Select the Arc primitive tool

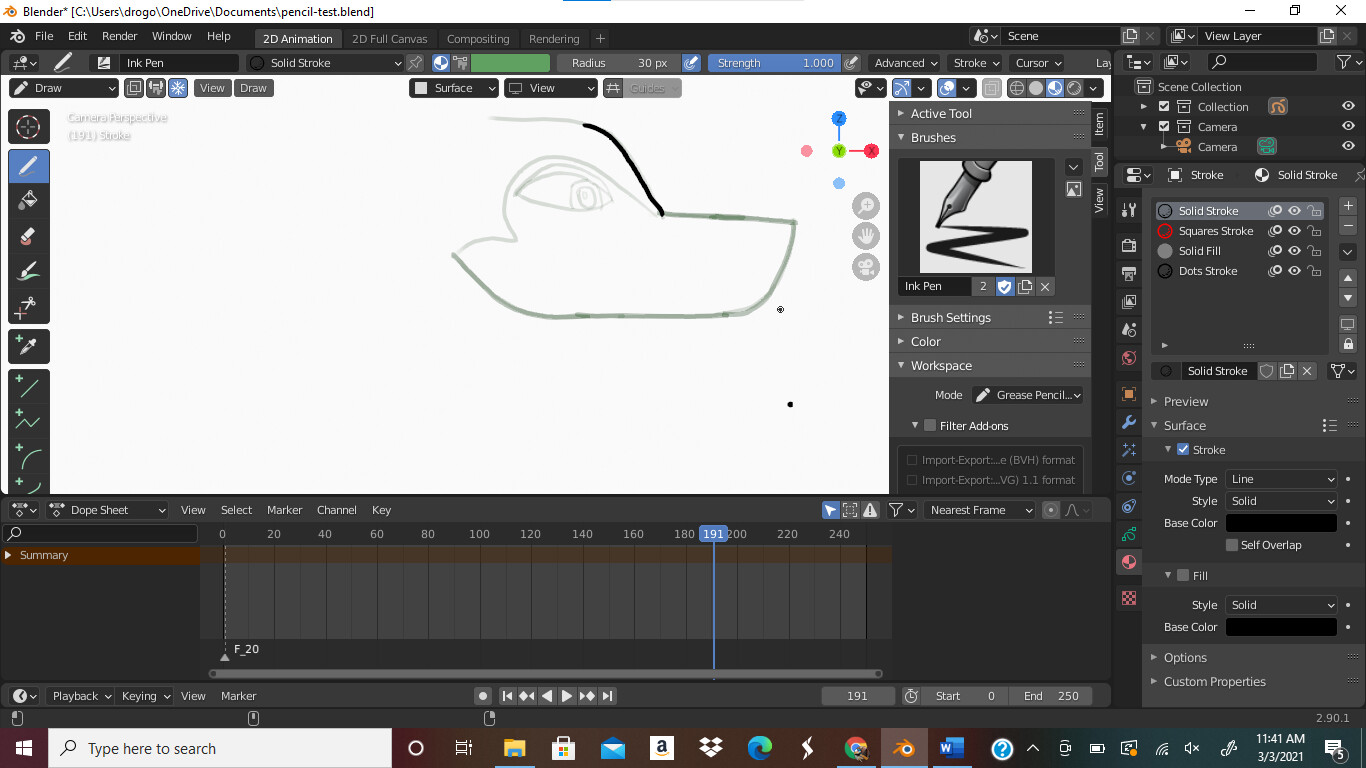pyautogui.click(x=29, y=456)
